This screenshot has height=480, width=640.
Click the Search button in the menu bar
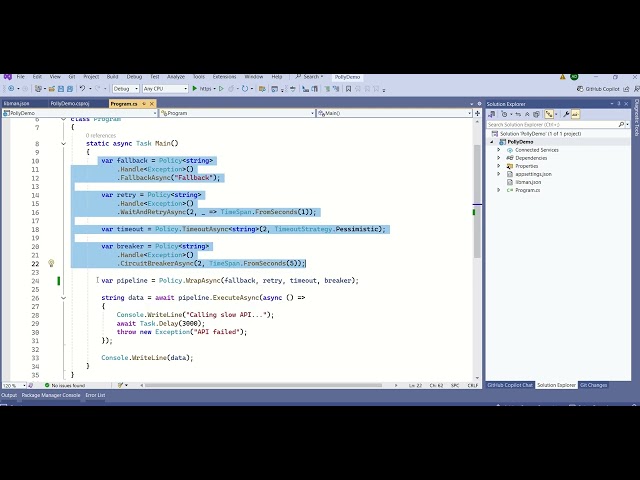point(309,77)
